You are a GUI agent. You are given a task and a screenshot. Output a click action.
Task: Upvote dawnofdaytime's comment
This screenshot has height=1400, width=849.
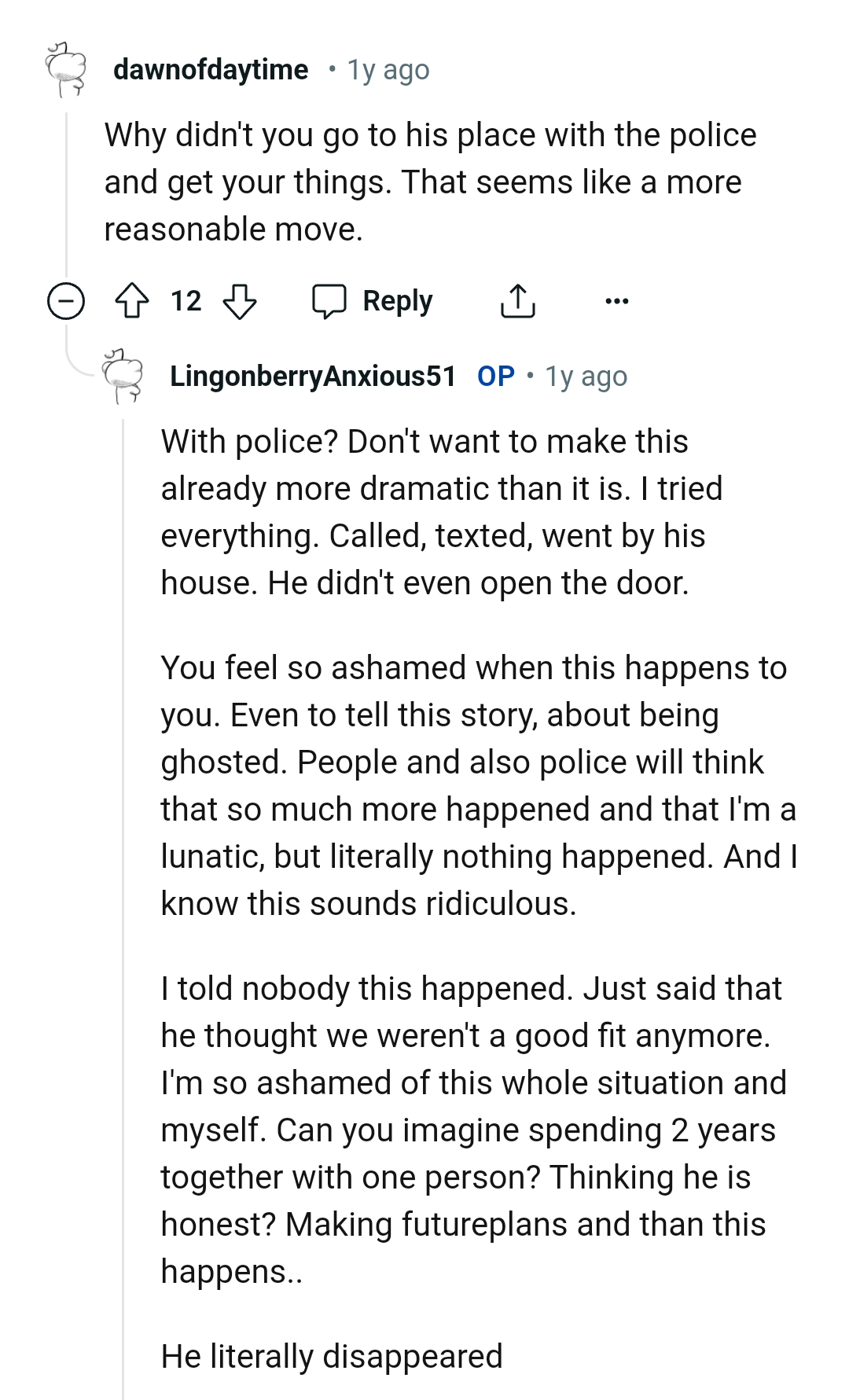(132, 301)
